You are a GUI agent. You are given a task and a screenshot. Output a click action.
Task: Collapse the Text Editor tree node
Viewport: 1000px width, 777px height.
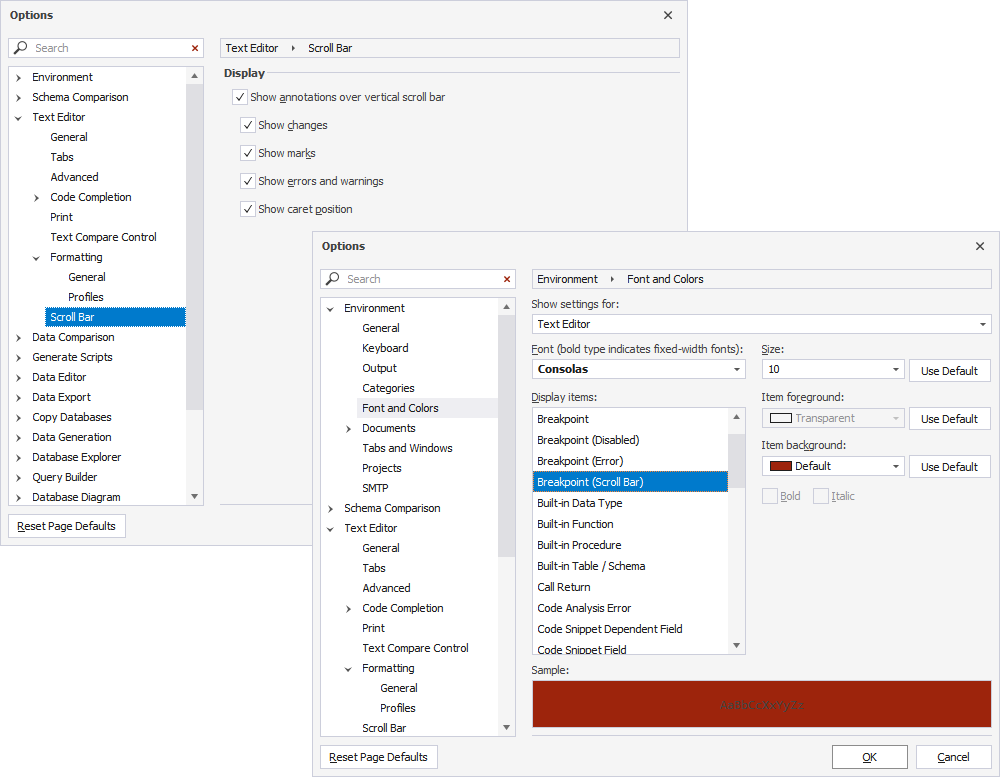(331, 528)
